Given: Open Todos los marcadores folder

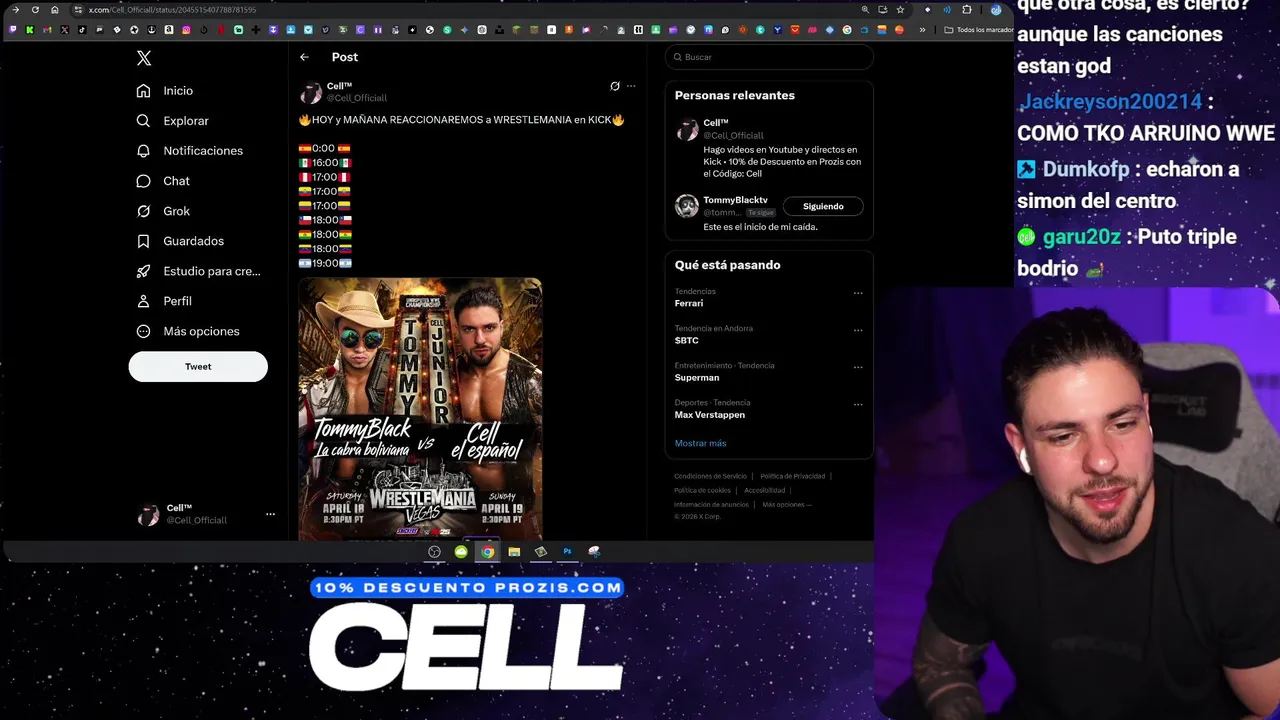Looking at the screenshot, I should coord(979,30).
